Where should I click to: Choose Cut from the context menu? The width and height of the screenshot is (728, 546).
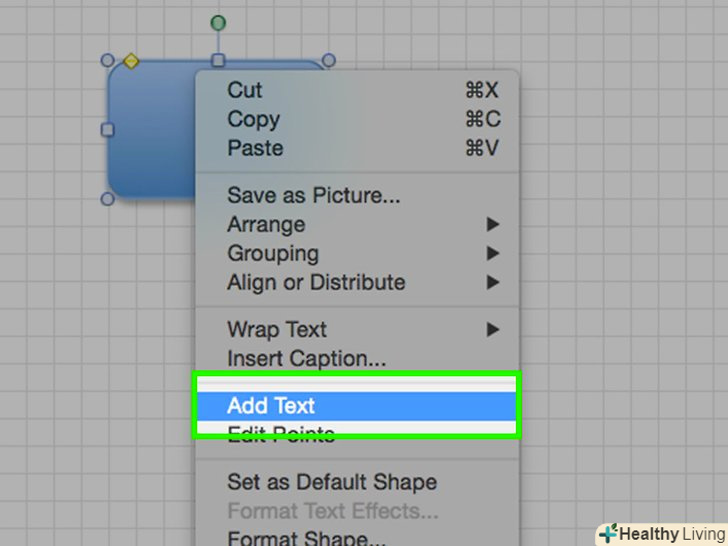click(244, 90)
